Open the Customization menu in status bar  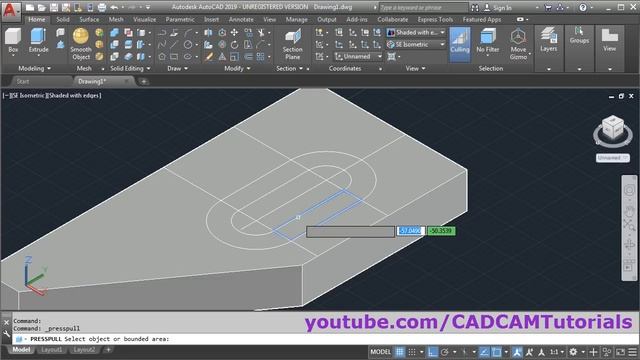pos(633,352)
